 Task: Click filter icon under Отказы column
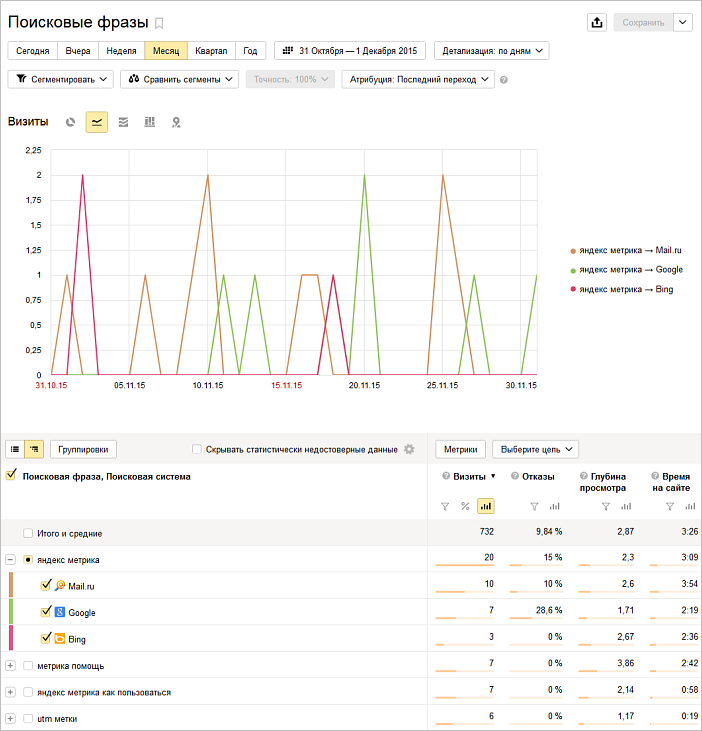[x=535, y=506]
